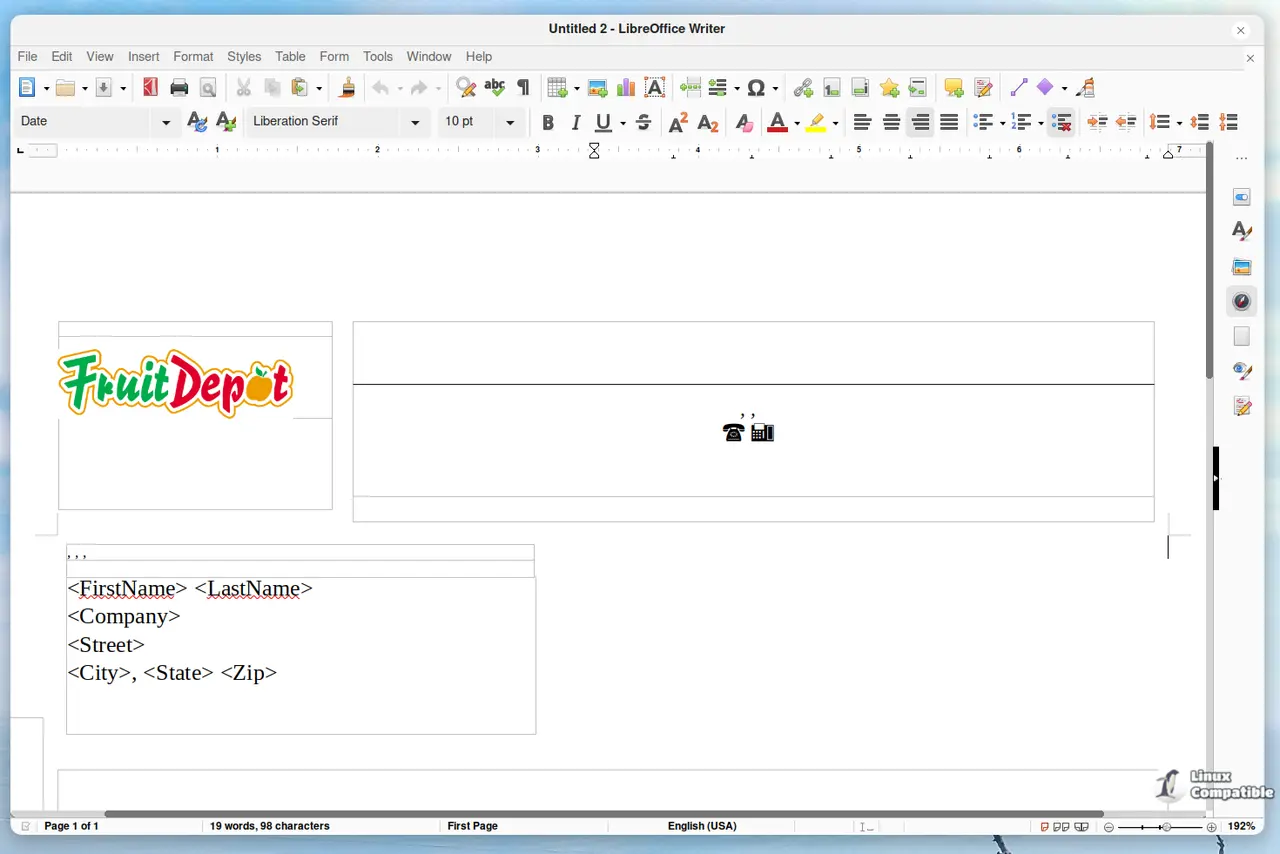Click English (USA) language in status bar
Image resolution: width=1280 pixels, height=854 pixels.
(702, 826)
